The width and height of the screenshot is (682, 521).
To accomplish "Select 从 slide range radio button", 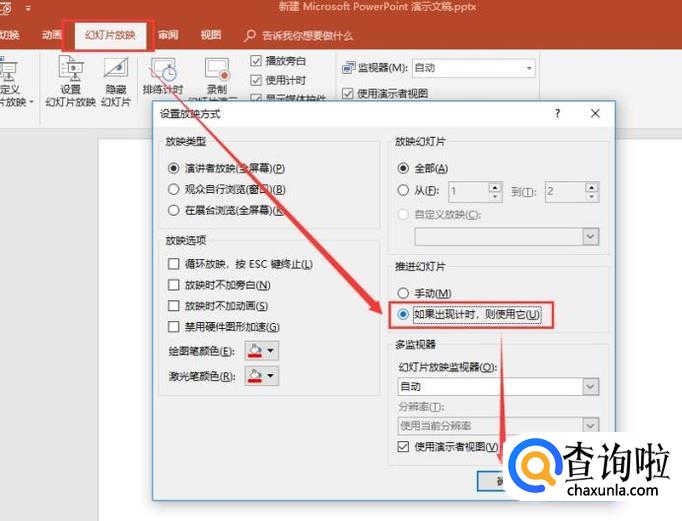I will [403, 190].
